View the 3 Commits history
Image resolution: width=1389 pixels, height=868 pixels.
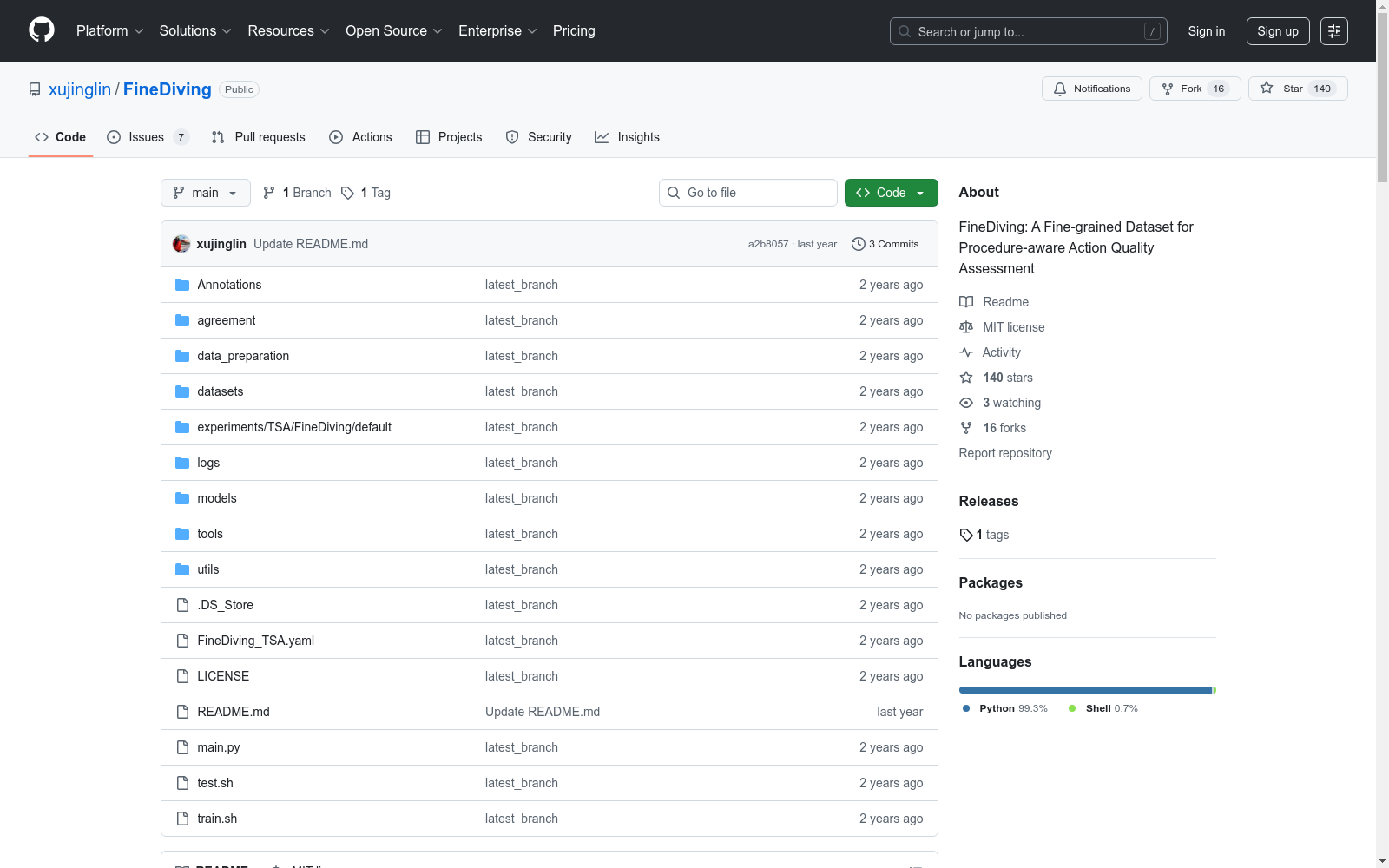[885, 244]
